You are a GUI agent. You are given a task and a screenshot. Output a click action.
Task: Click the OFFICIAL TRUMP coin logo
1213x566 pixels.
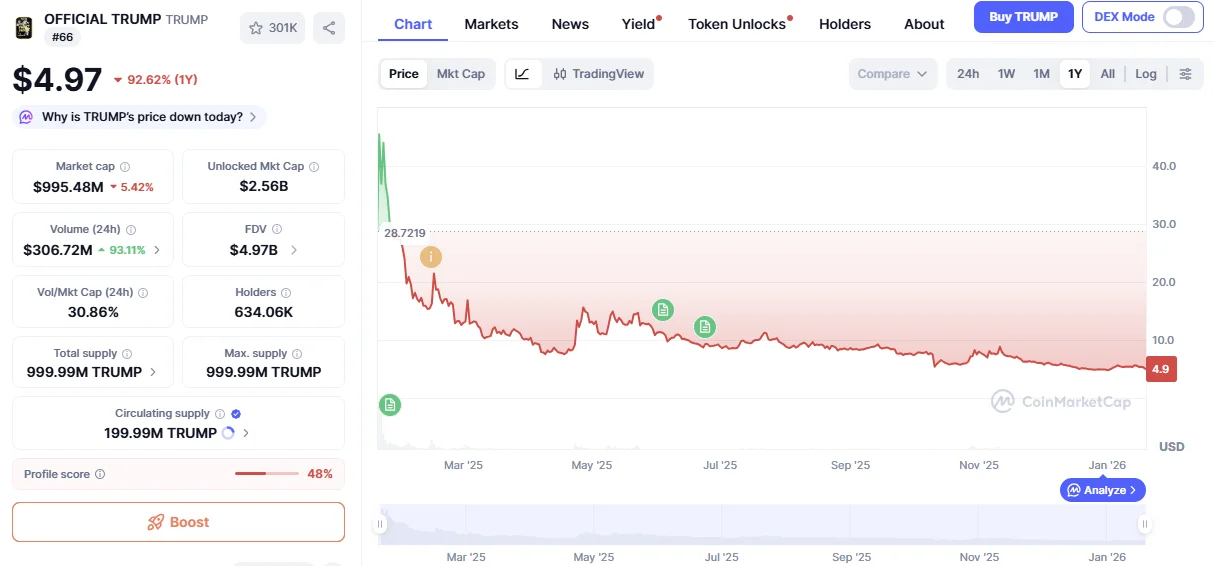[24, 27]
